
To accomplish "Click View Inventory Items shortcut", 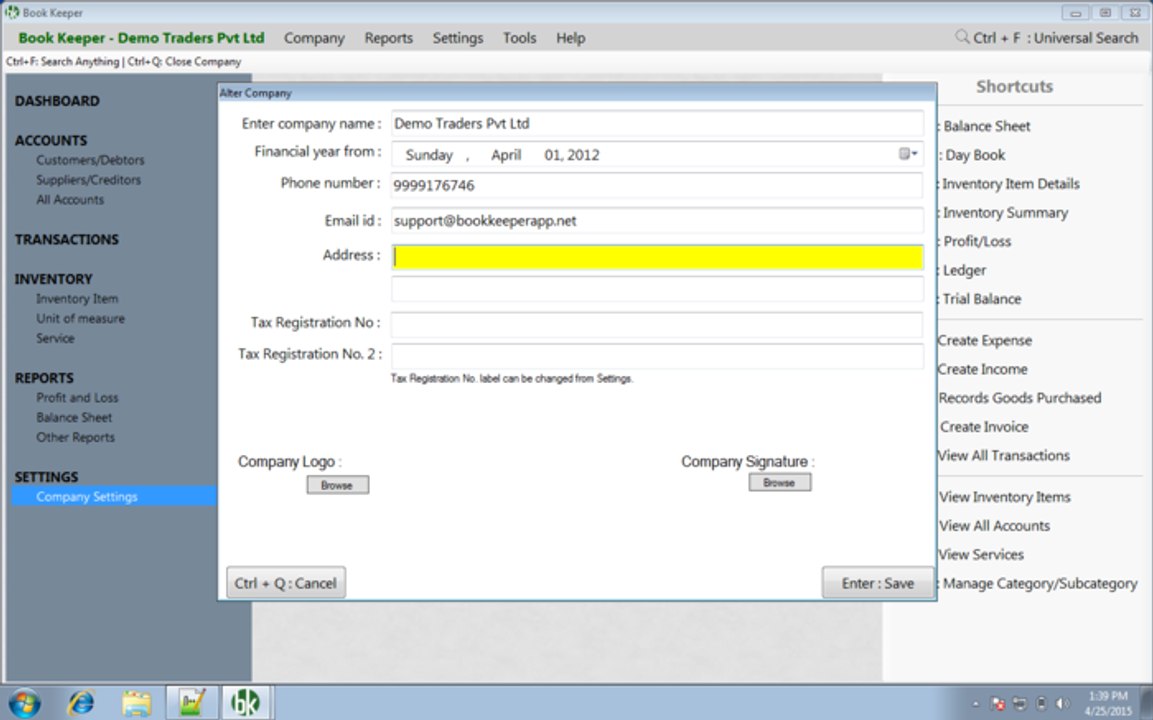I will [x=1004, y=497].
